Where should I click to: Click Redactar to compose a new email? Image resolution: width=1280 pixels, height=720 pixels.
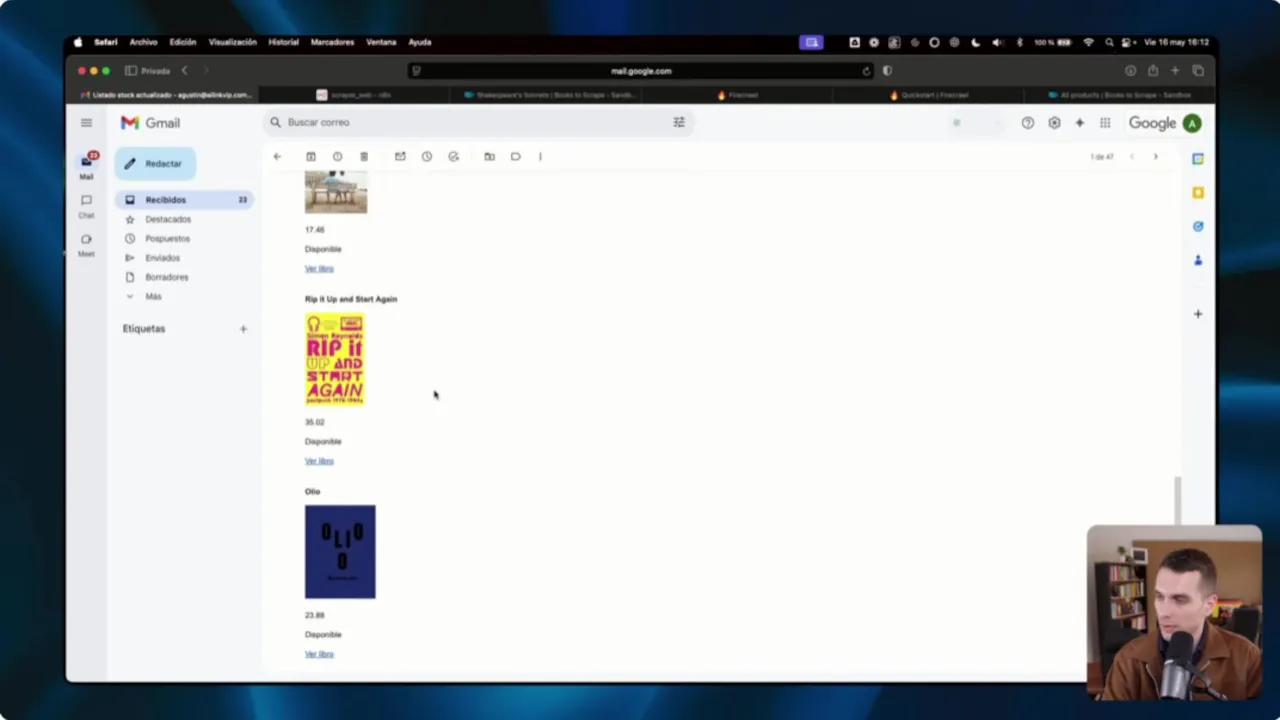(x=155, y=164)
